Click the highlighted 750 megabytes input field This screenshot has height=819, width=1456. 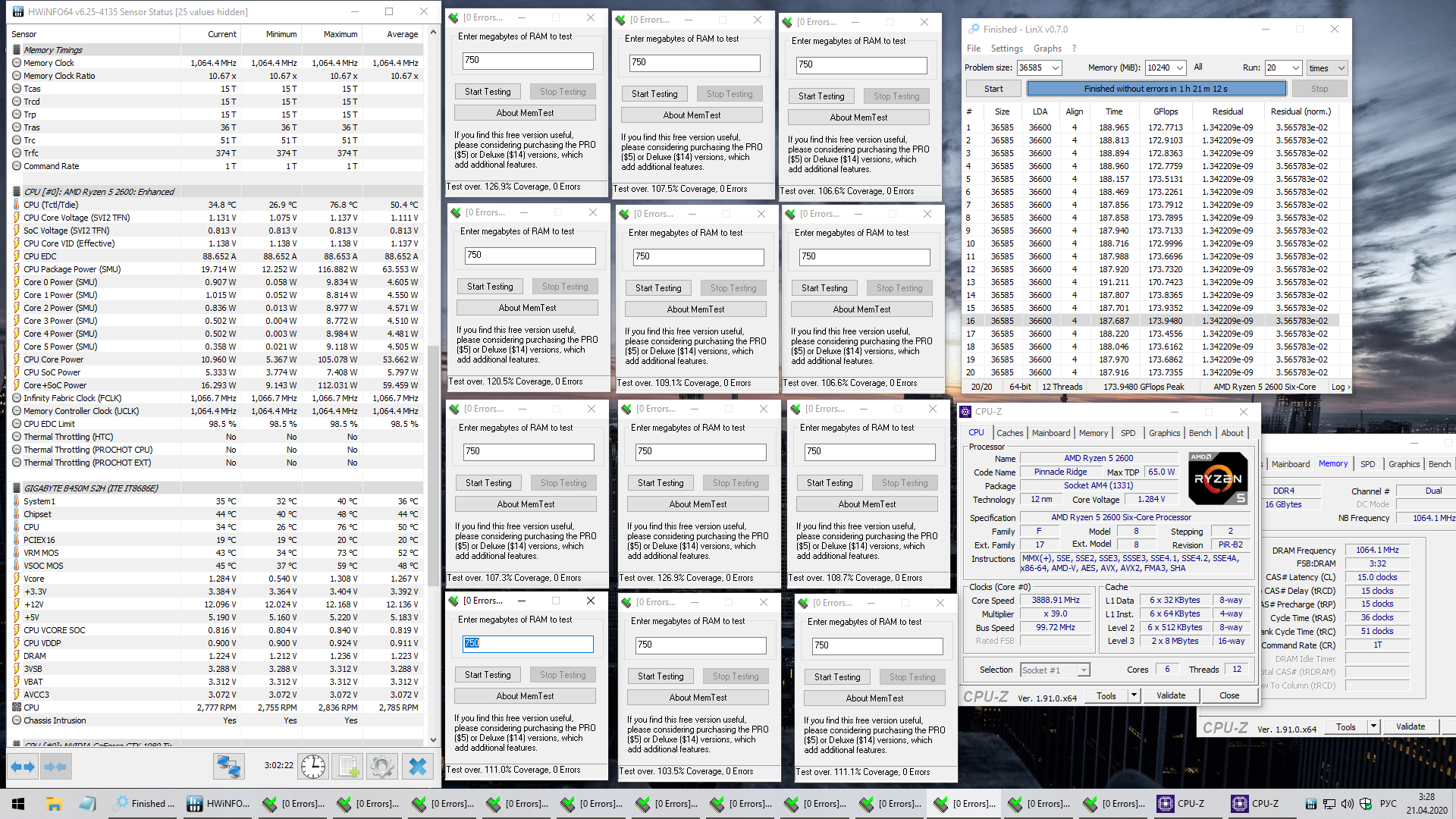click(528, 643)
